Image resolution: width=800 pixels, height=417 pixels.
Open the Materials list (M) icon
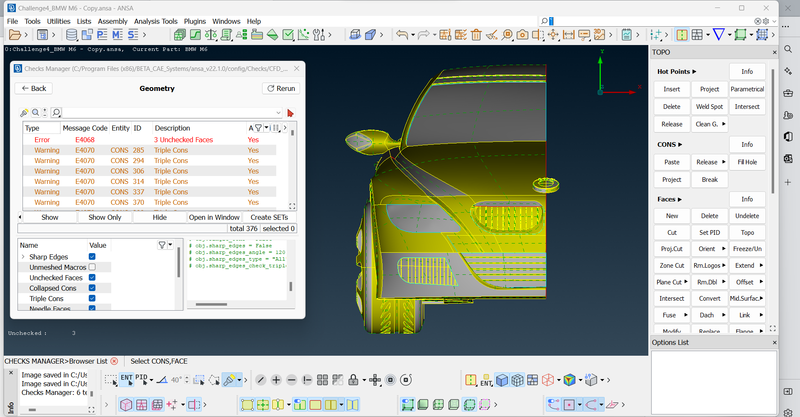pyautogui.click(x=117, y=35)
